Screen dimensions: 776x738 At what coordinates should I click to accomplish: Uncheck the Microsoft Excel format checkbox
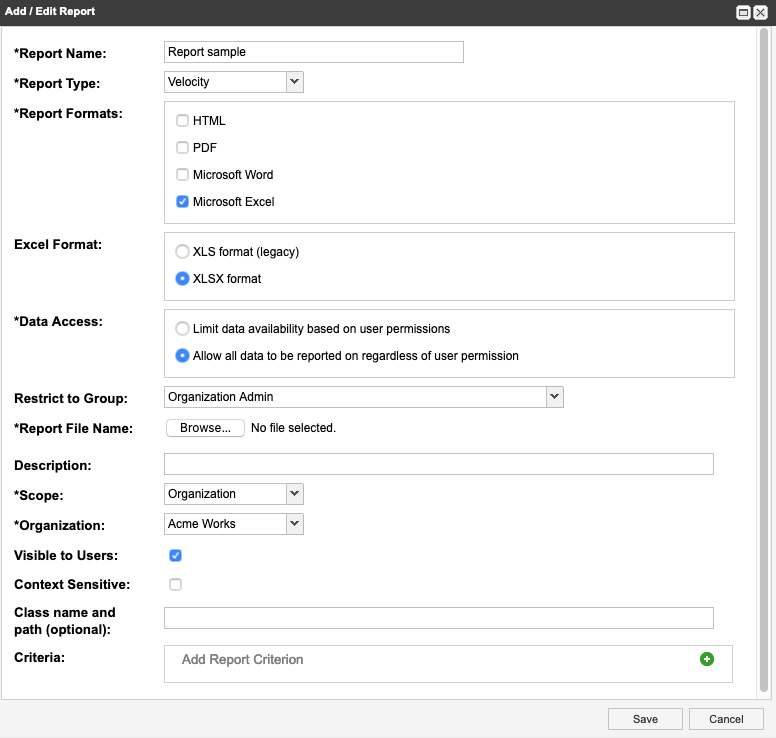point(182,202)
